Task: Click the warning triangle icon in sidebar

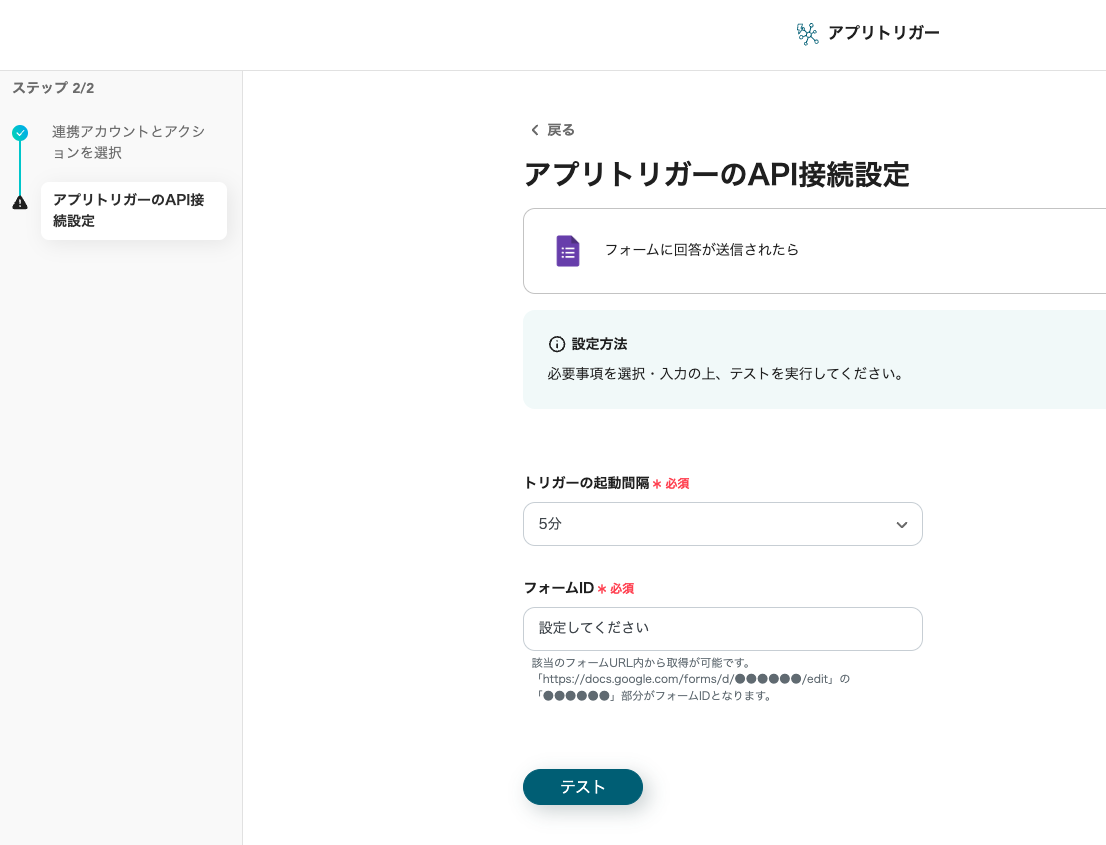Action: click(x=20, y=202)
